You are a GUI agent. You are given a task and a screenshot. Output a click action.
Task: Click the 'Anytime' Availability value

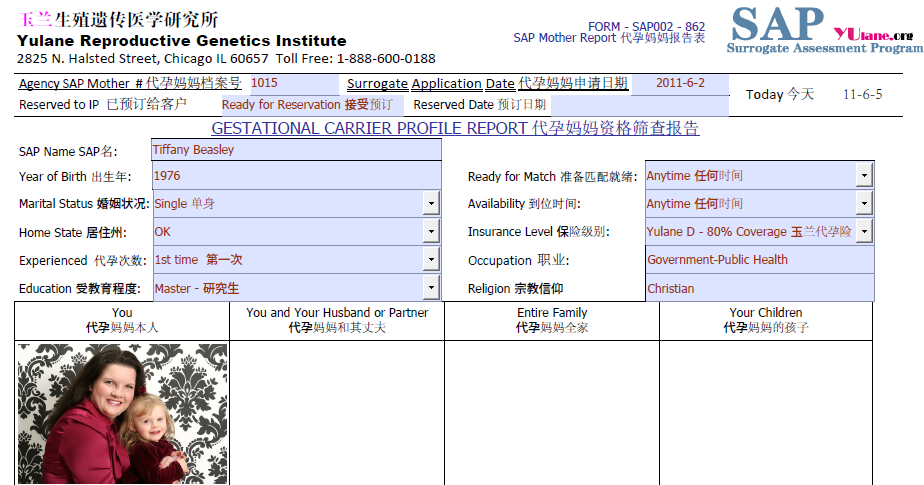(x=694, y=204)
